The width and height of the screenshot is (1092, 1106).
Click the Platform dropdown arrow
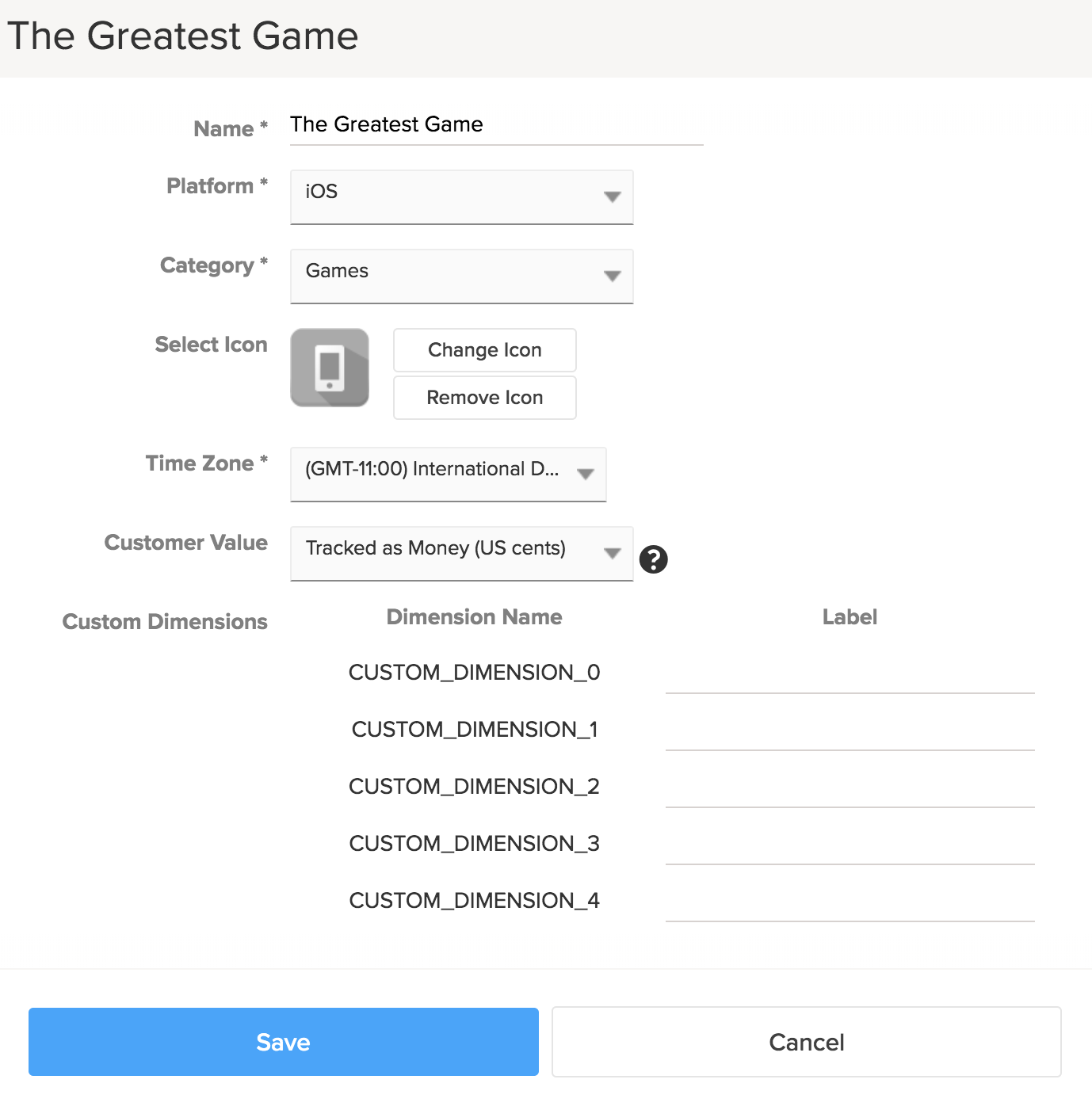[x=612, y=196]
